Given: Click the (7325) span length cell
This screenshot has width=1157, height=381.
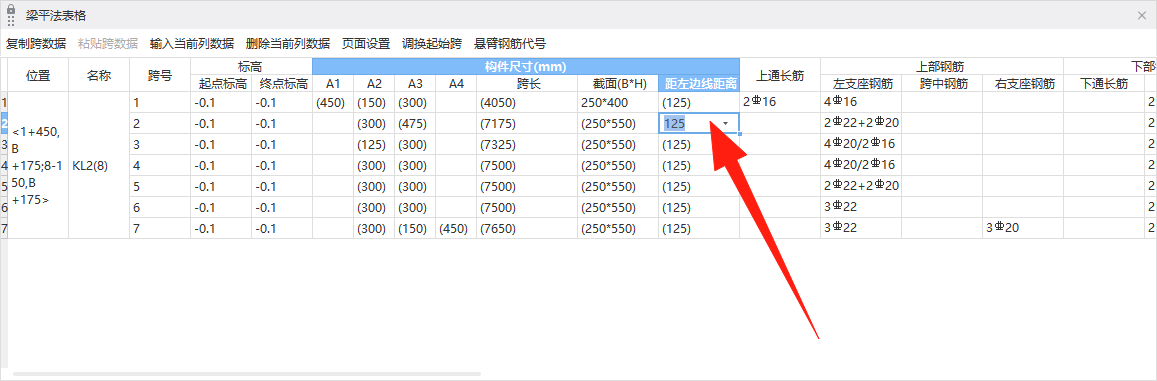Looking at the screenshot, I should pyautogui.click(x=527, y=145).
